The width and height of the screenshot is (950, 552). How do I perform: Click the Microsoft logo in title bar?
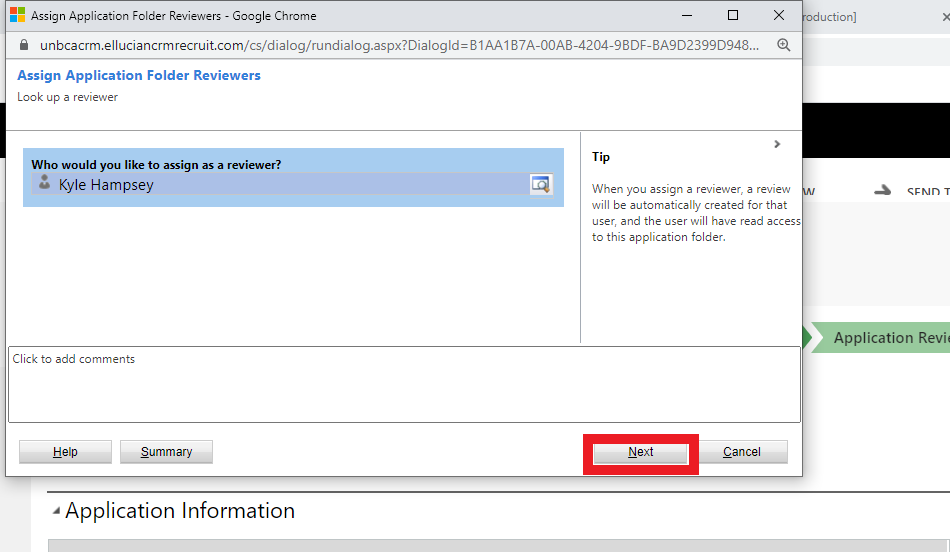(x=18, y=16)
